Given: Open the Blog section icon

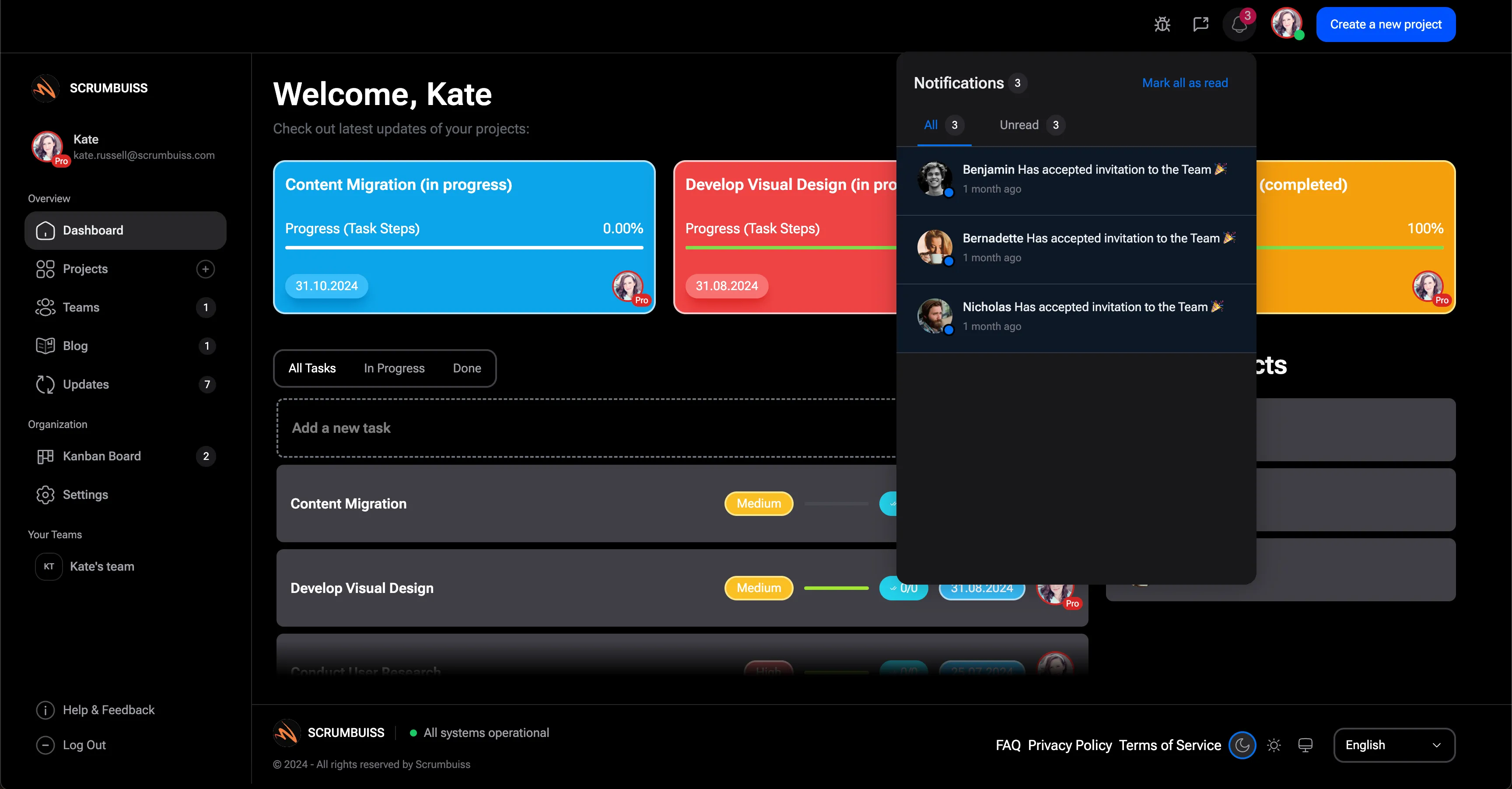Looking at the screenshot, I should (46, 346).
